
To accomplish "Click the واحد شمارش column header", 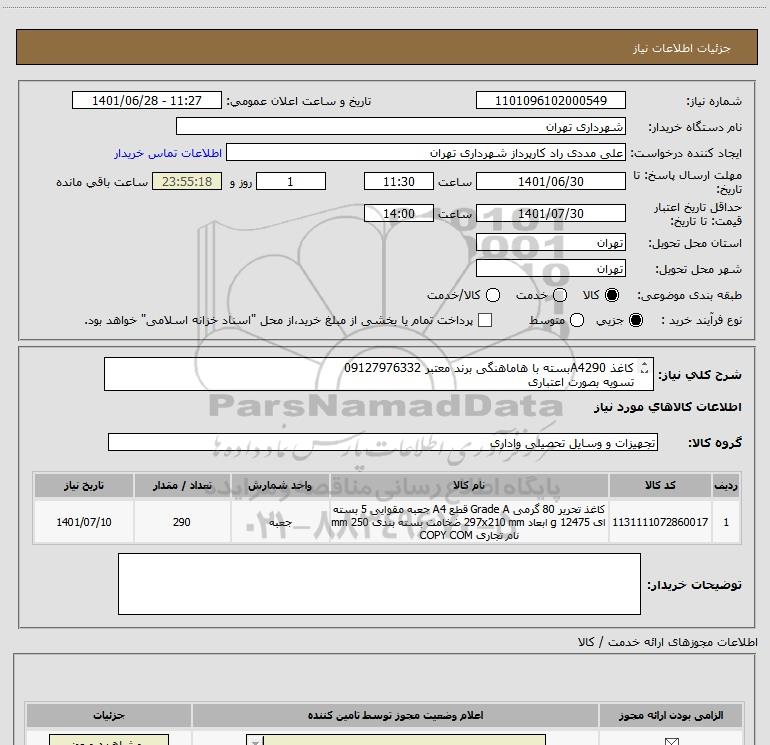I will (280, 485).
